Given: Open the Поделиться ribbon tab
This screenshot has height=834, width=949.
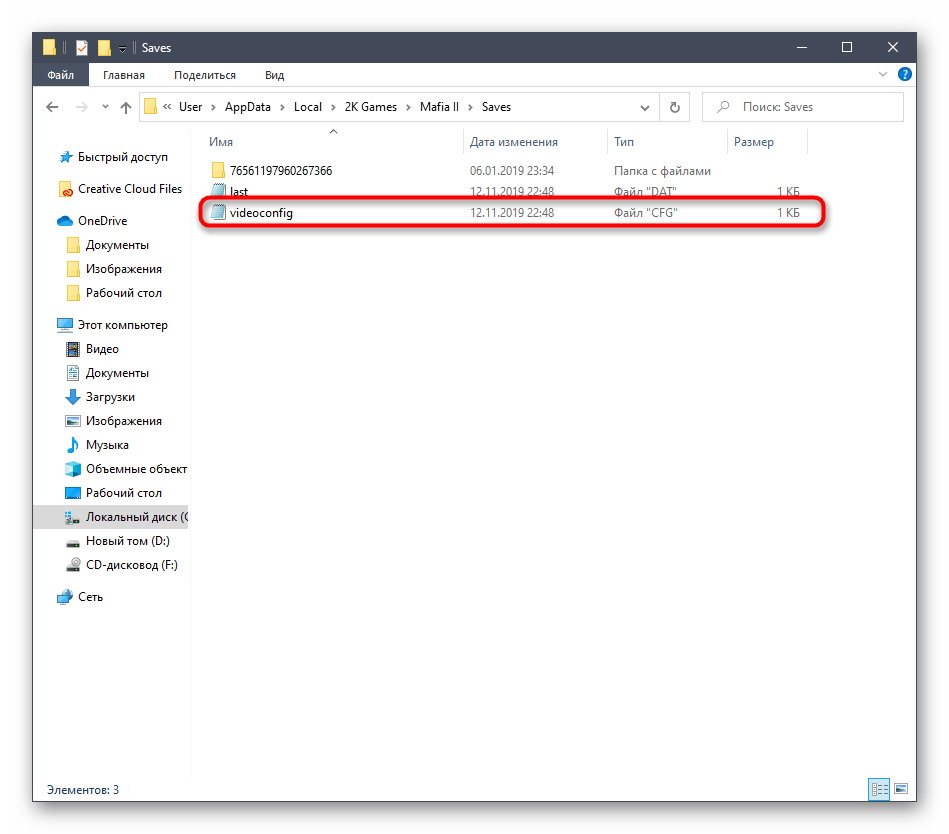Looking at the screenshot, I should (x=204, y=75).
